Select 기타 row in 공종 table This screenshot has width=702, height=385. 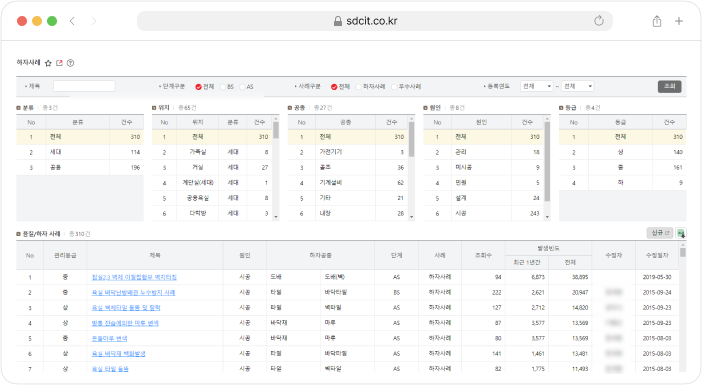pos(347,198)
